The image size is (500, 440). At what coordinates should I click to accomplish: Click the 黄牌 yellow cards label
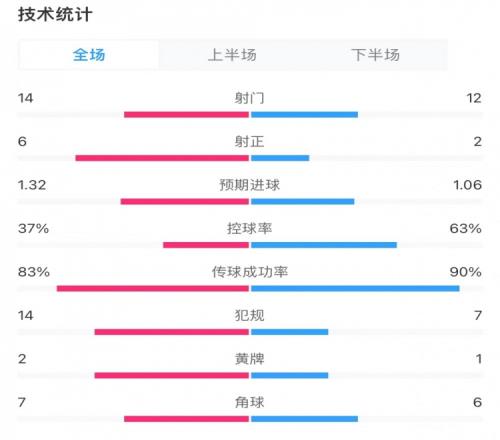[249, 359]
